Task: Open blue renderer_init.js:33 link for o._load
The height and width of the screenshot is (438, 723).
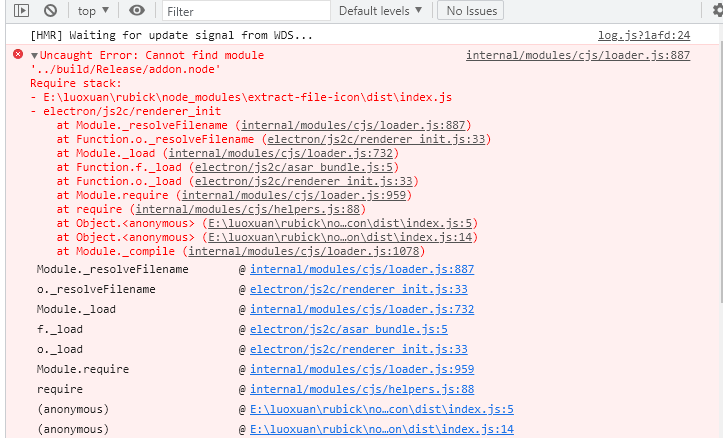Action: tap(359, 349)
